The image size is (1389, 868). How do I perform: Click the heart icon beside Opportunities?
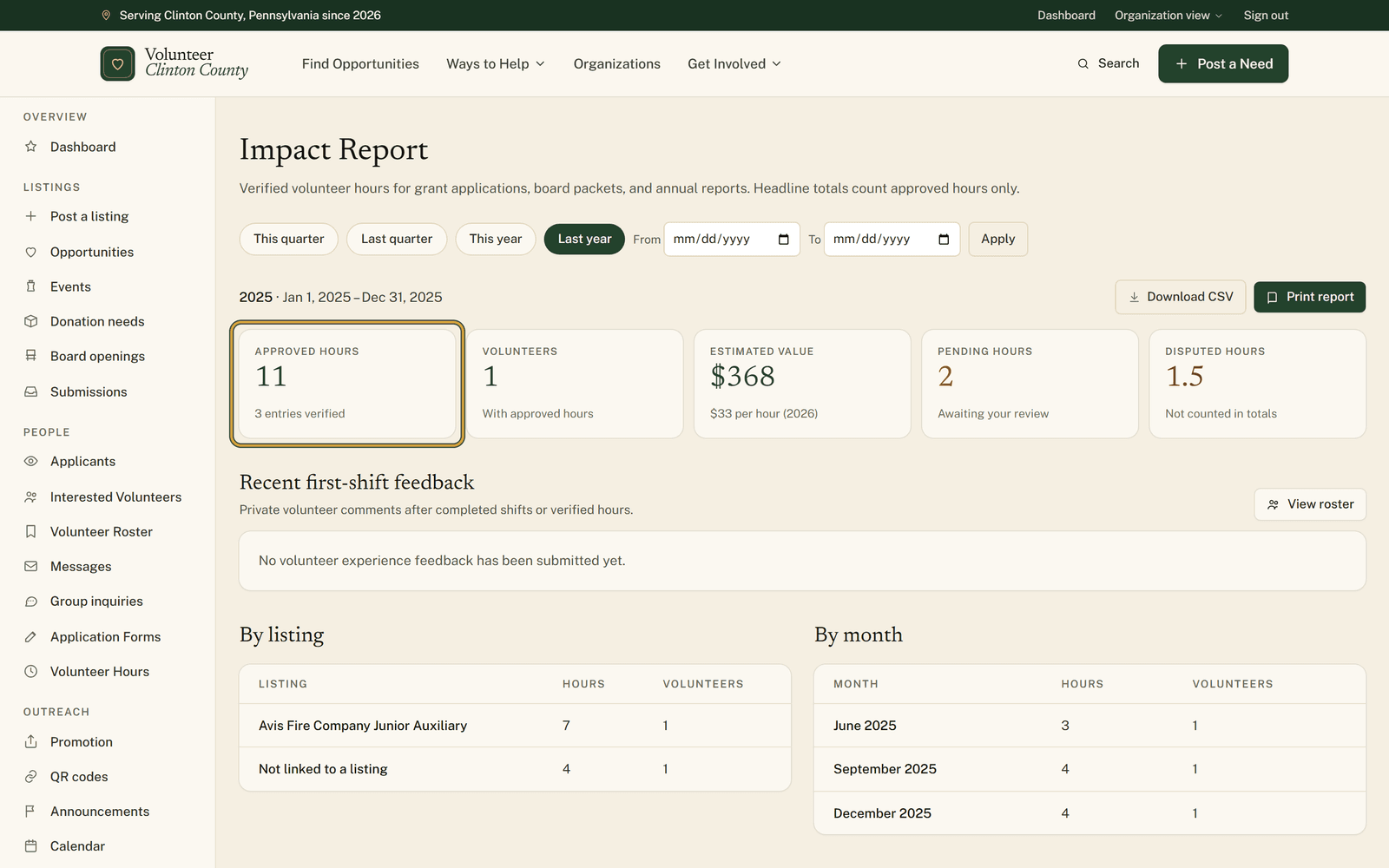pyautogui.click(x=31, y=252)
